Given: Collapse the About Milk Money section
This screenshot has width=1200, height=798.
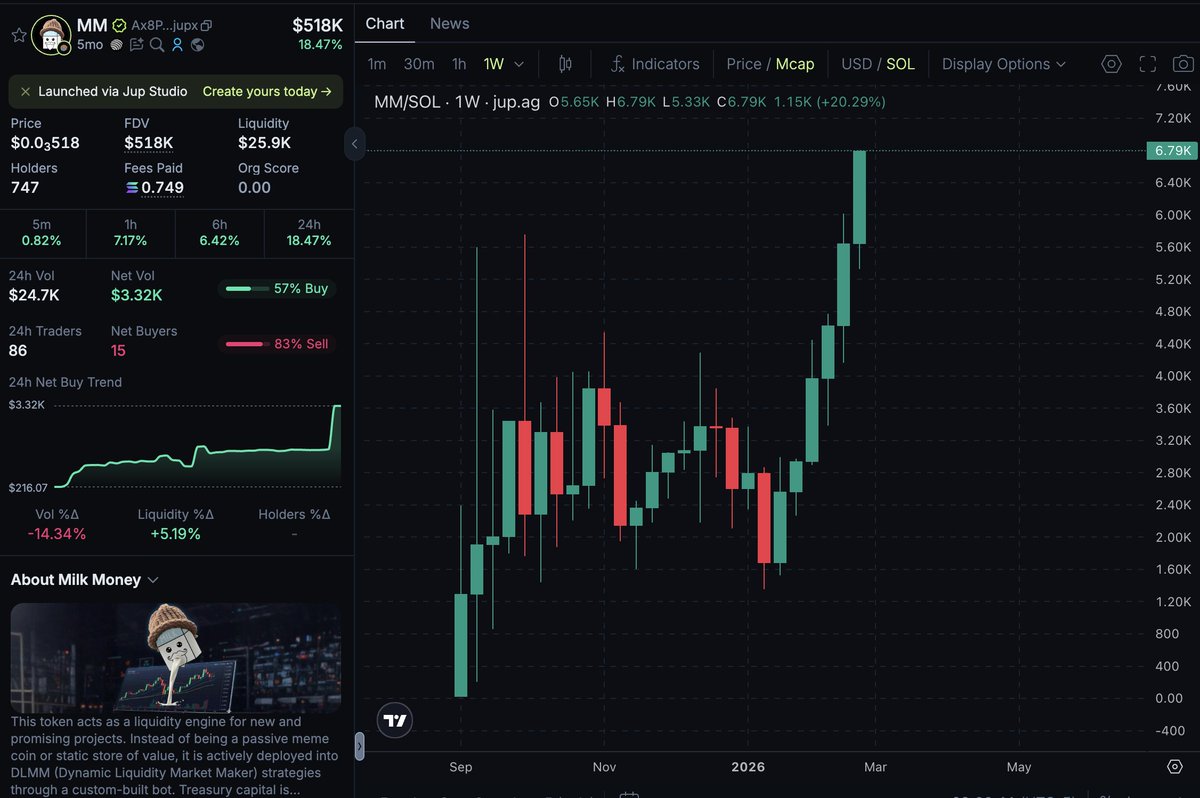Looking at the screenshot, I should pos(152,579).
